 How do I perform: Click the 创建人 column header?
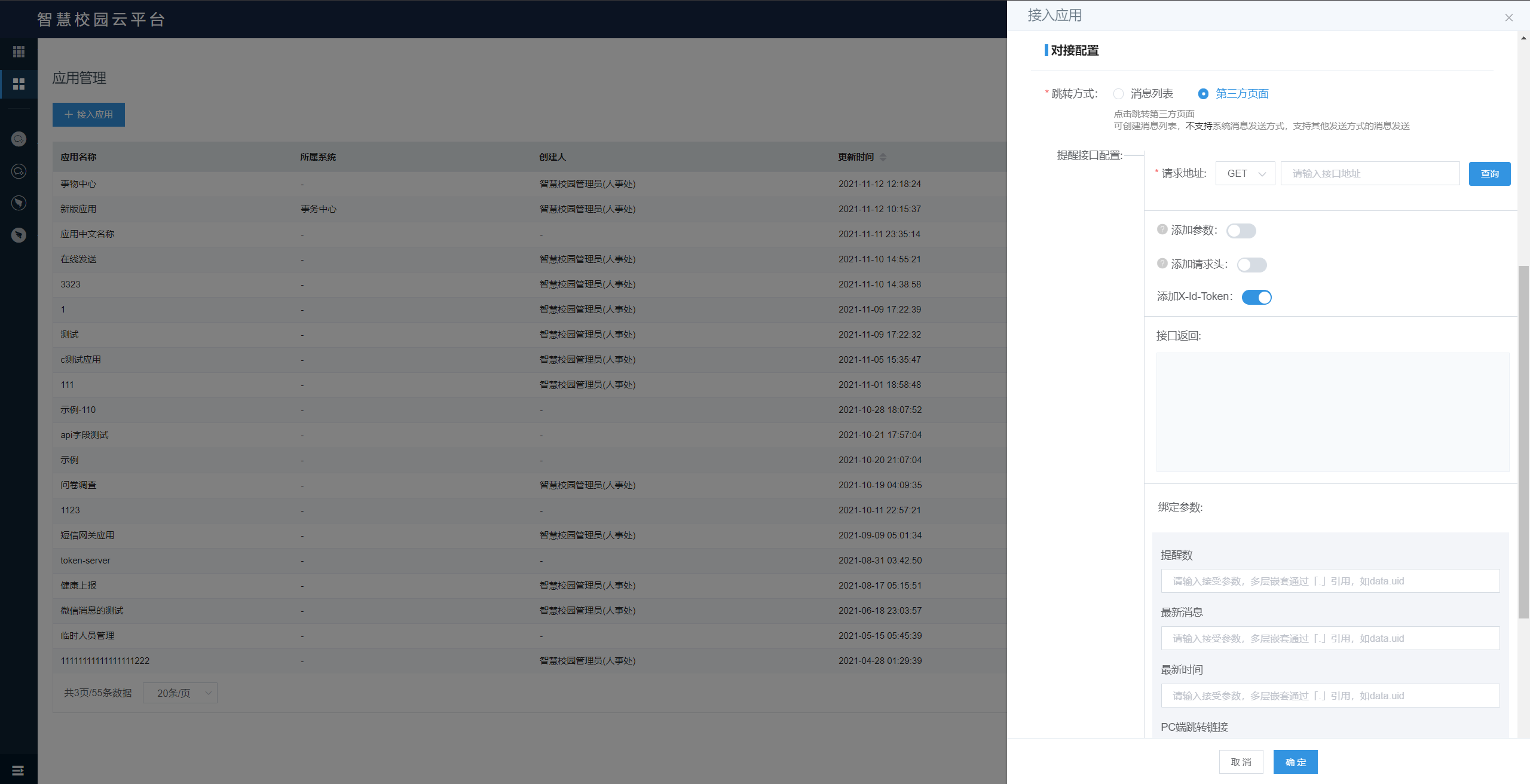click(x=552, y=157)
